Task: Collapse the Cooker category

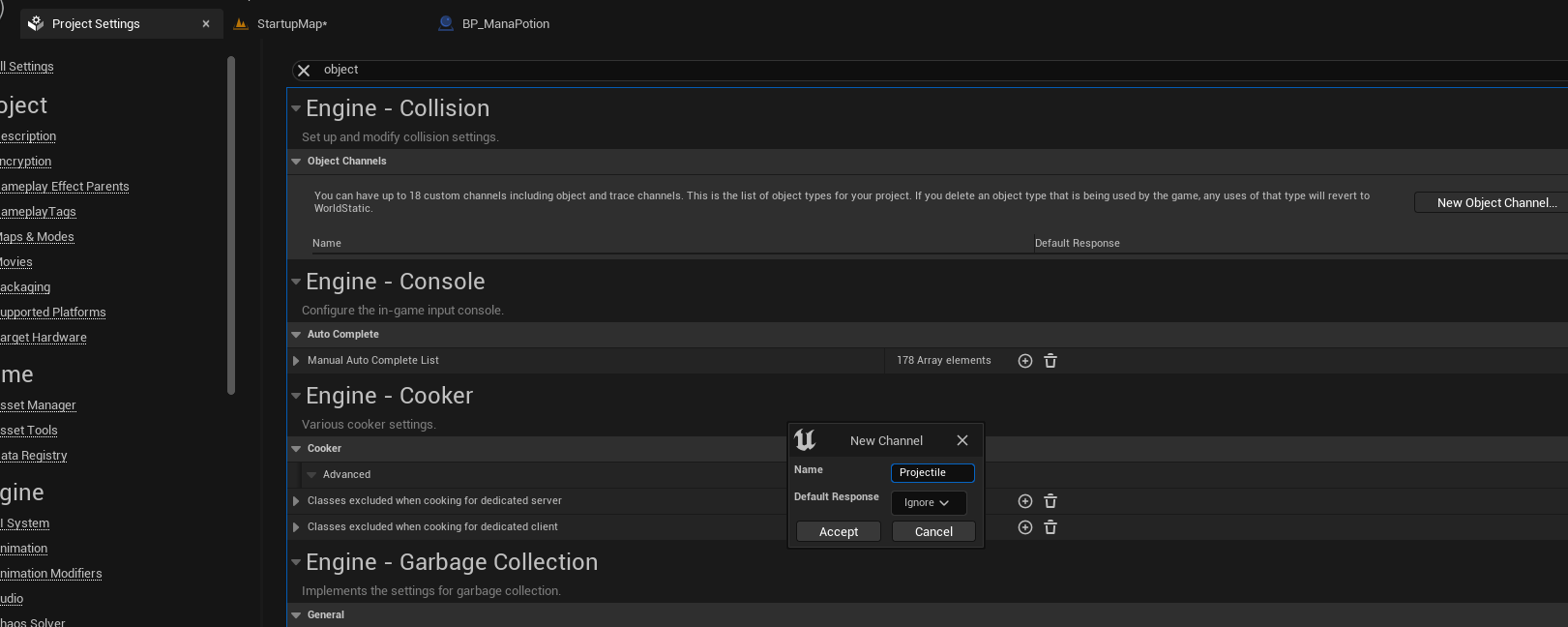Action: click(x=296, y=449)
